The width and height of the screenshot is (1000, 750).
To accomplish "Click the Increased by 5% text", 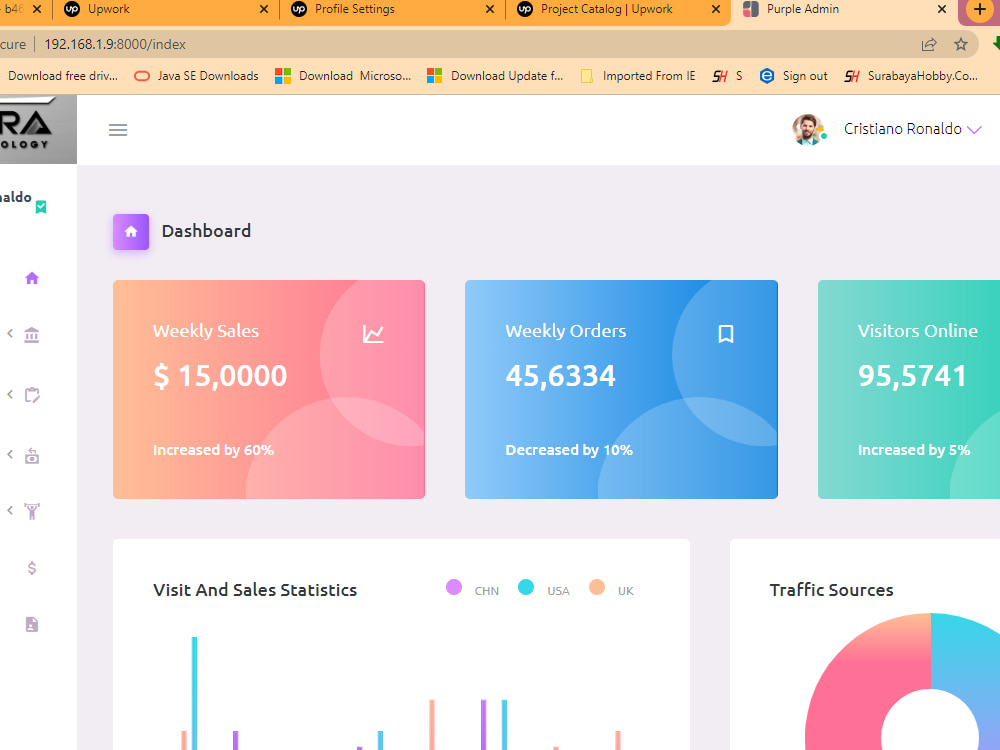I will pos(914,450).
